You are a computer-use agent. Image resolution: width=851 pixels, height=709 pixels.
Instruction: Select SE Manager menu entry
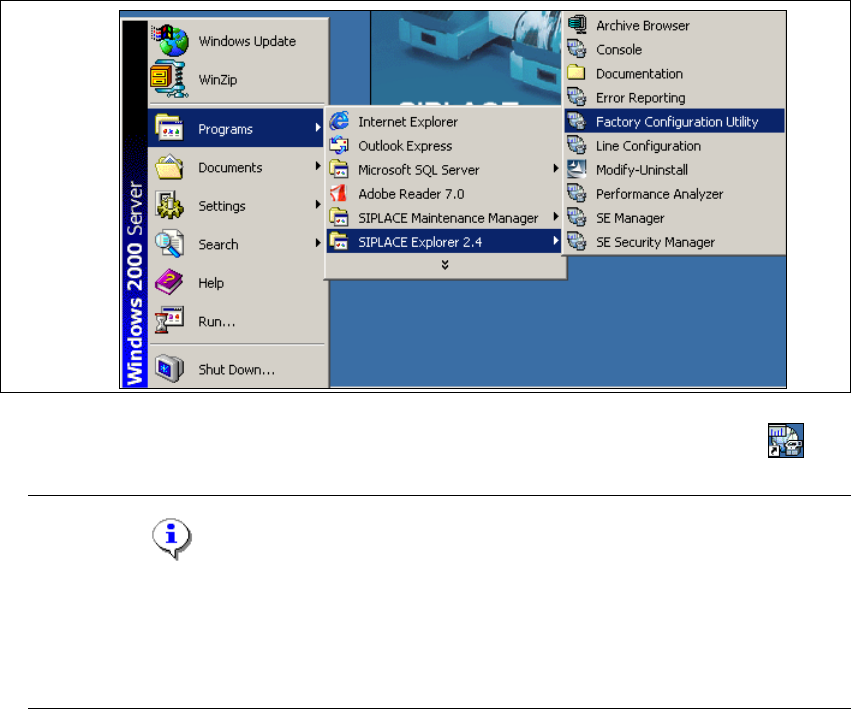[x=675, y=218]
